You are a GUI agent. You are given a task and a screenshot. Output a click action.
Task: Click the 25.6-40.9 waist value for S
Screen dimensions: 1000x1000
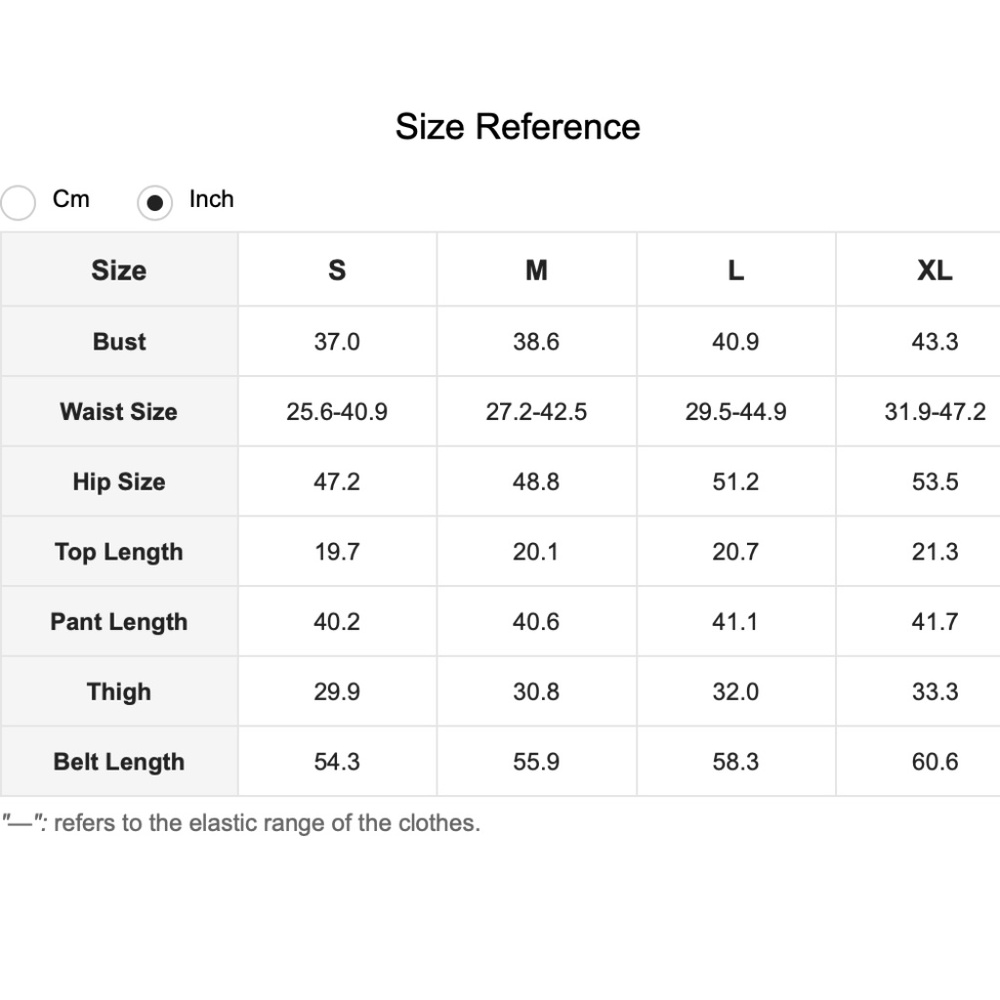[337, 411]
